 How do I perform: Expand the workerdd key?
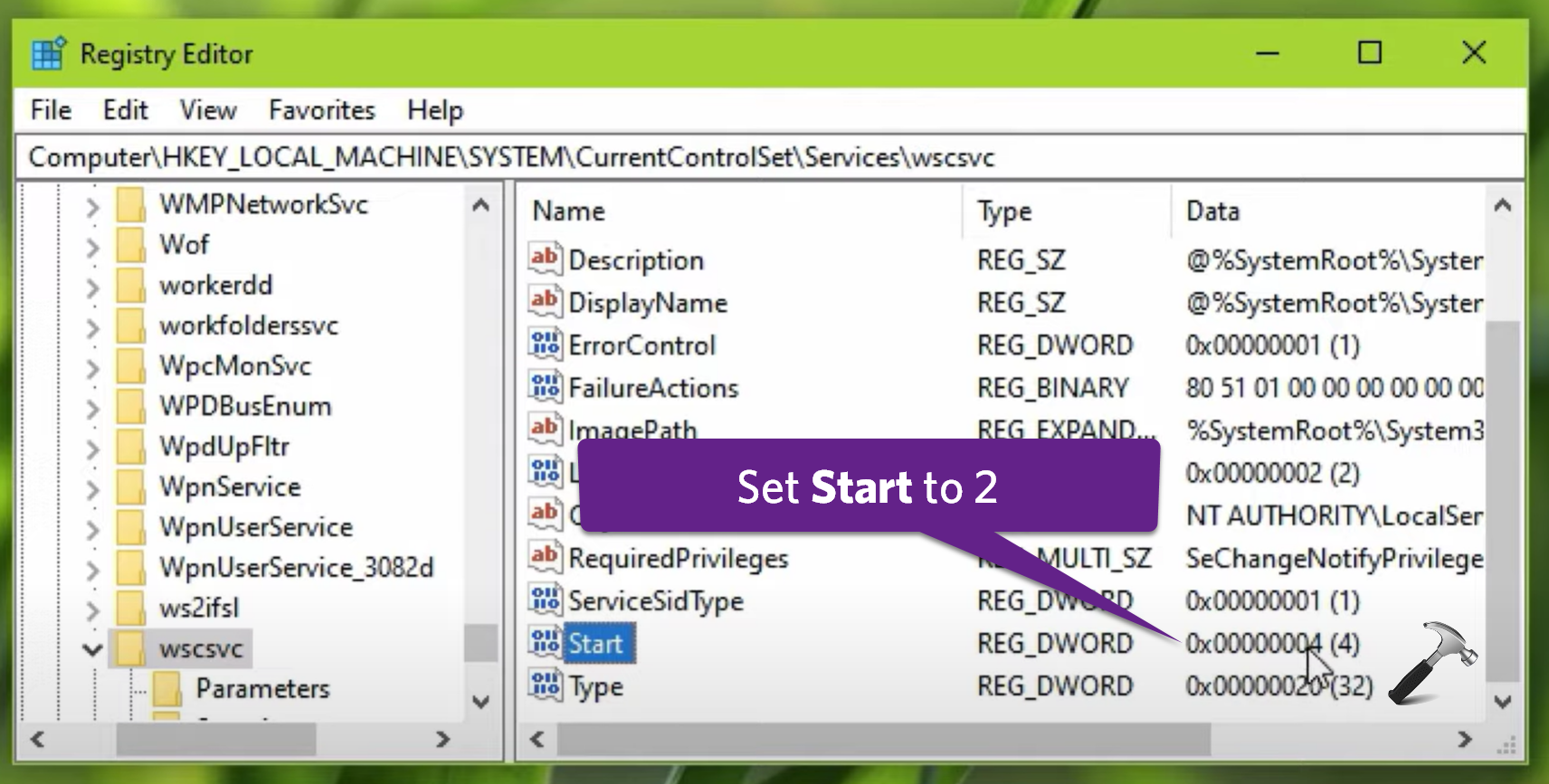pyautogui.click(x=92, y=288)
